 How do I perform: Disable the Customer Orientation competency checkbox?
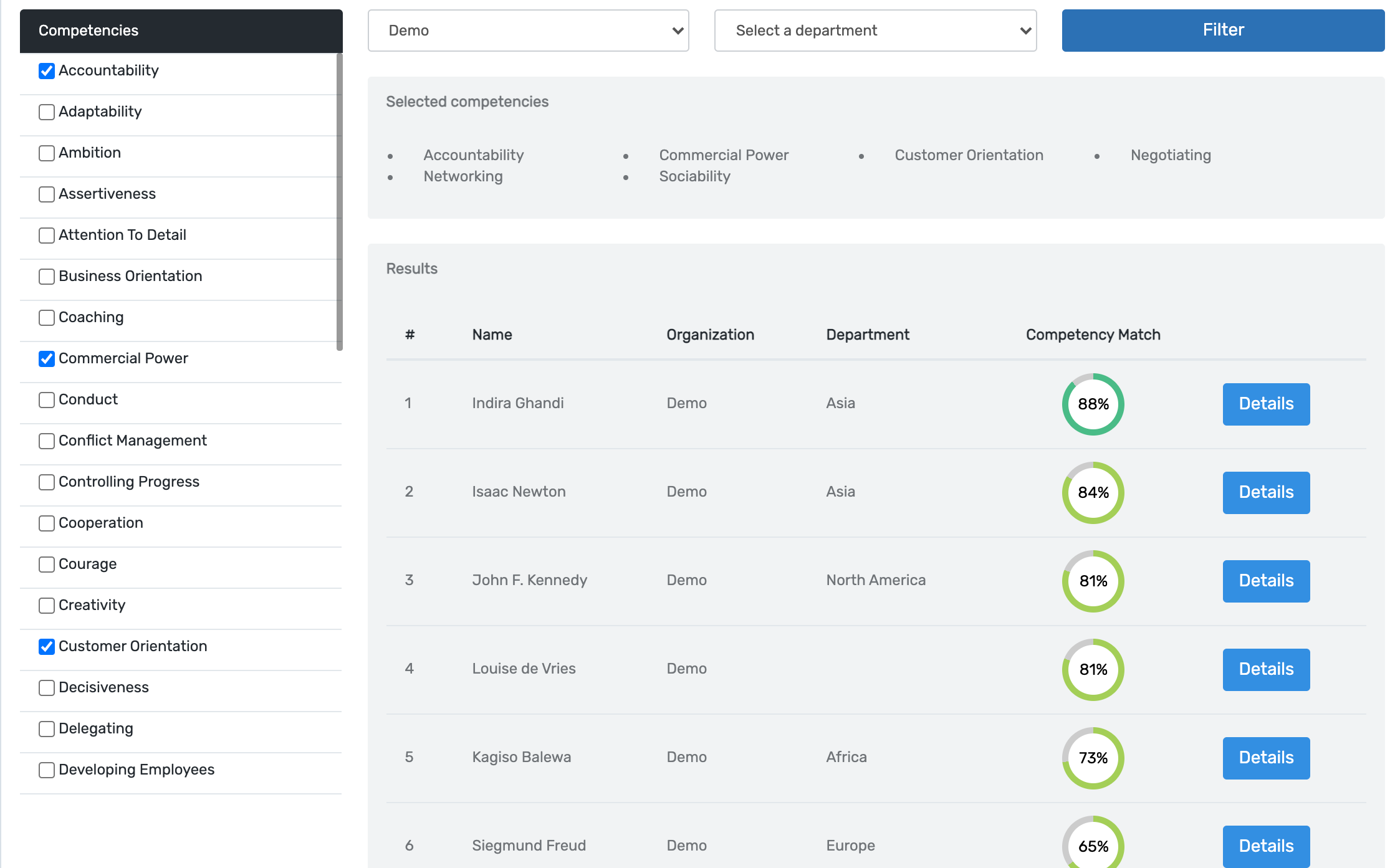(46, 646)
